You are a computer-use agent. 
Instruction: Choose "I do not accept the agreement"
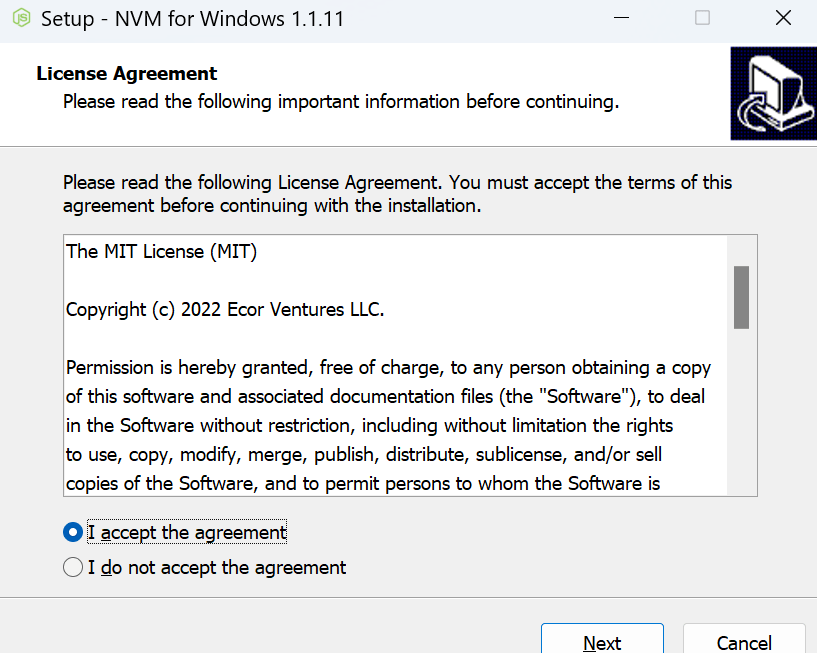pos(73,568)
